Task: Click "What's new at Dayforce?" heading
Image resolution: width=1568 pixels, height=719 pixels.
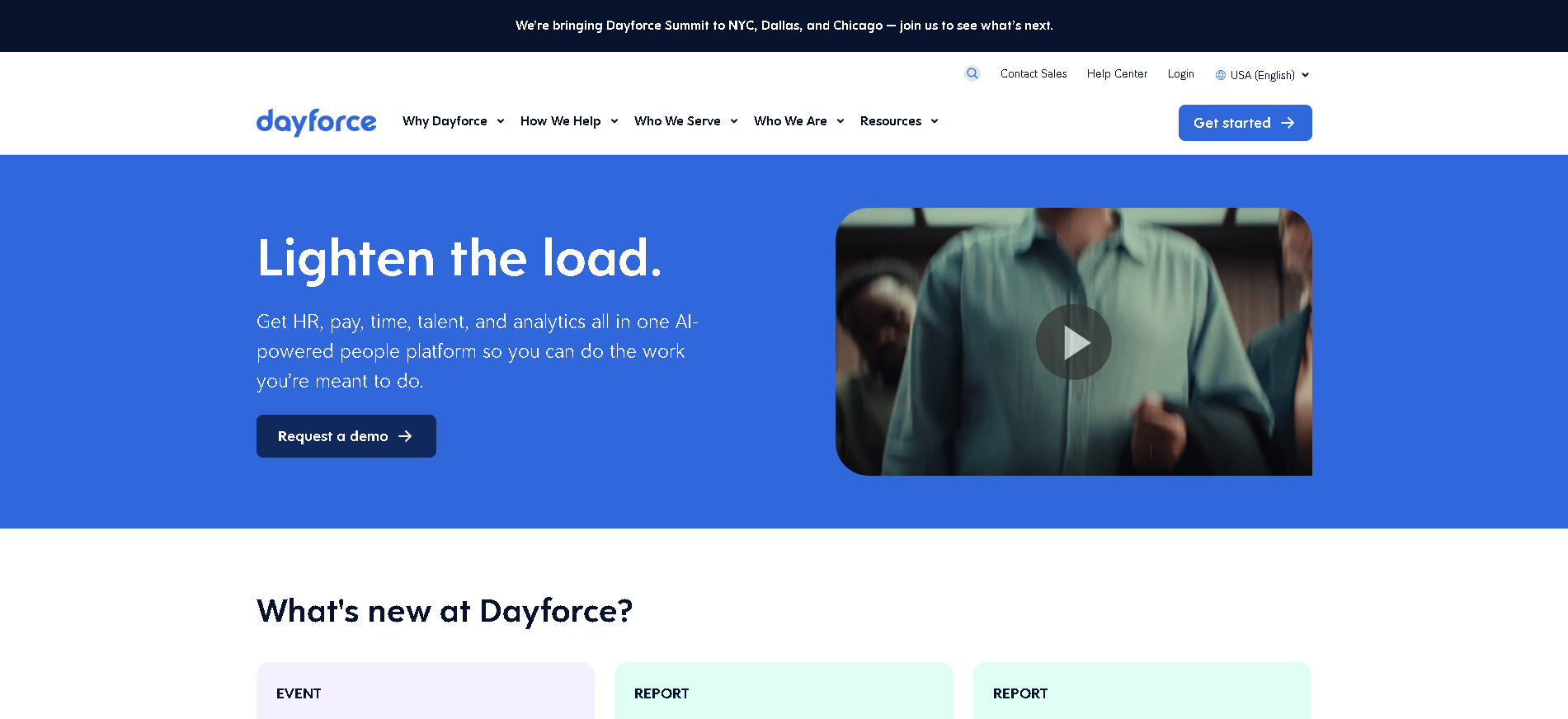Action: 445,611
